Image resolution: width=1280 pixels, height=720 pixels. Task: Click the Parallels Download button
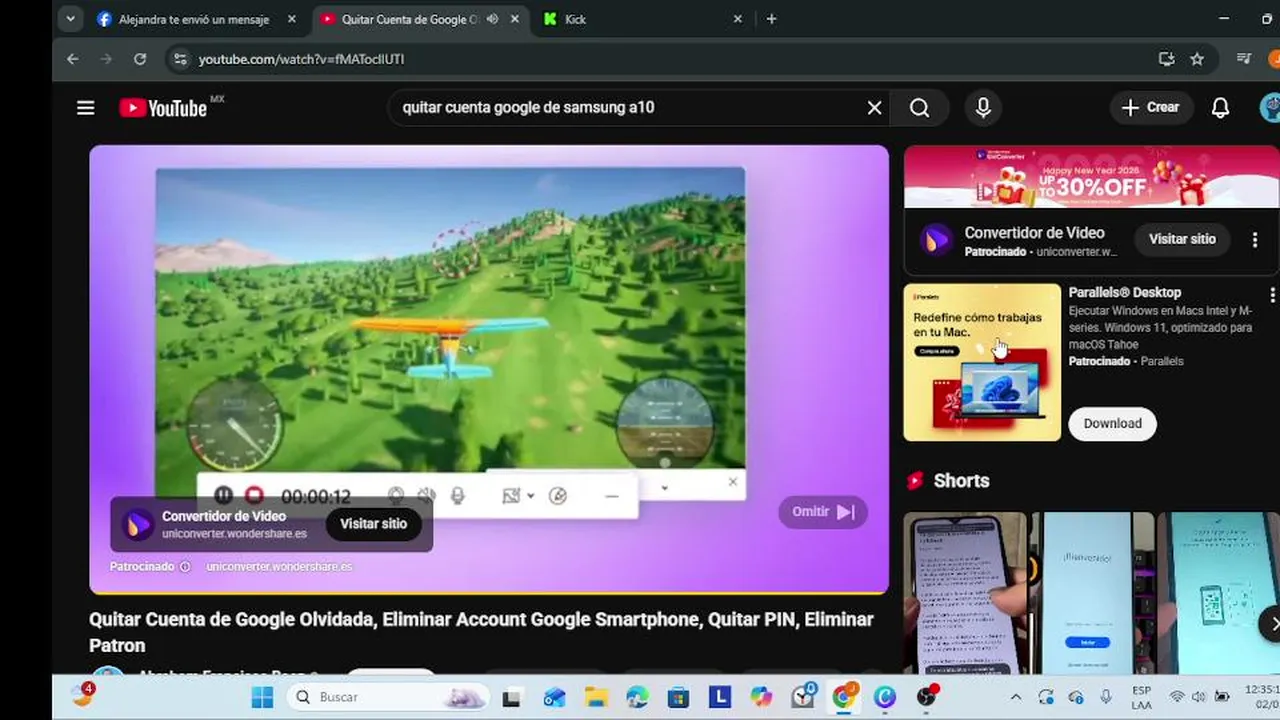1112,424
